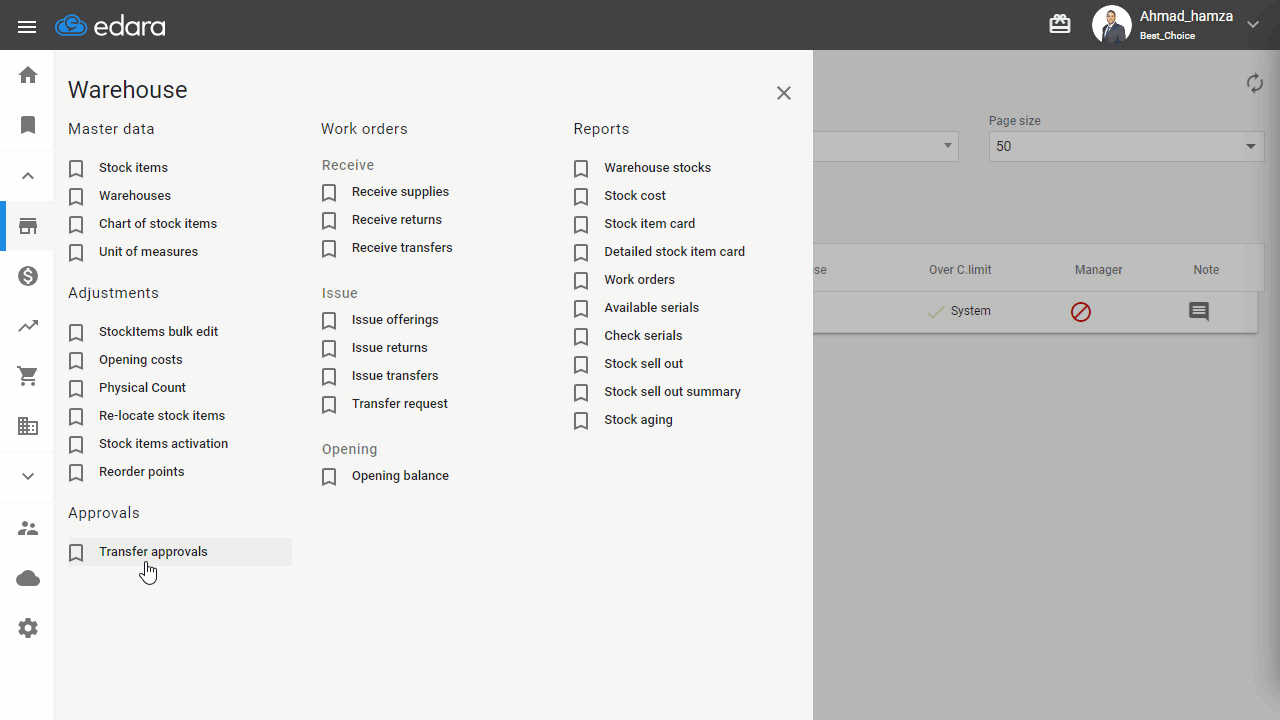
Task: Go to Home in the sidebar
Action: [x=28, y=75]
